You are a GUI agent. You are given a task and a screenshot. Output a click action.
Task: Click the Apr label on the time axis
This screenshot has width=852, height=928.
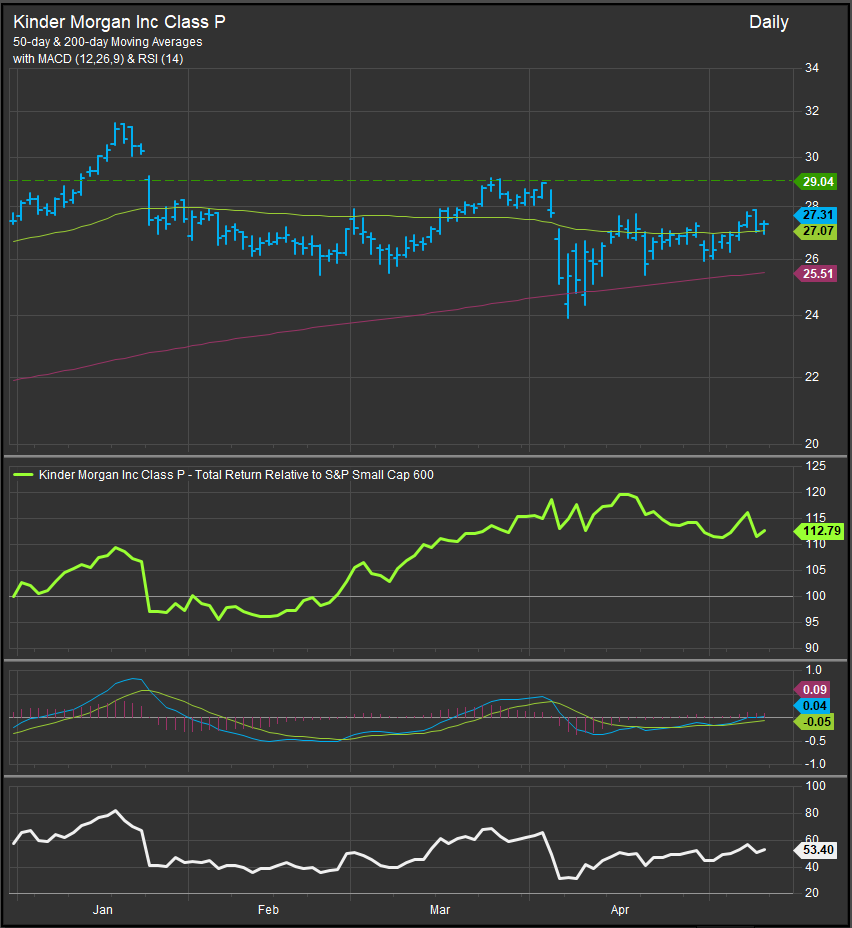coord(619,910)
